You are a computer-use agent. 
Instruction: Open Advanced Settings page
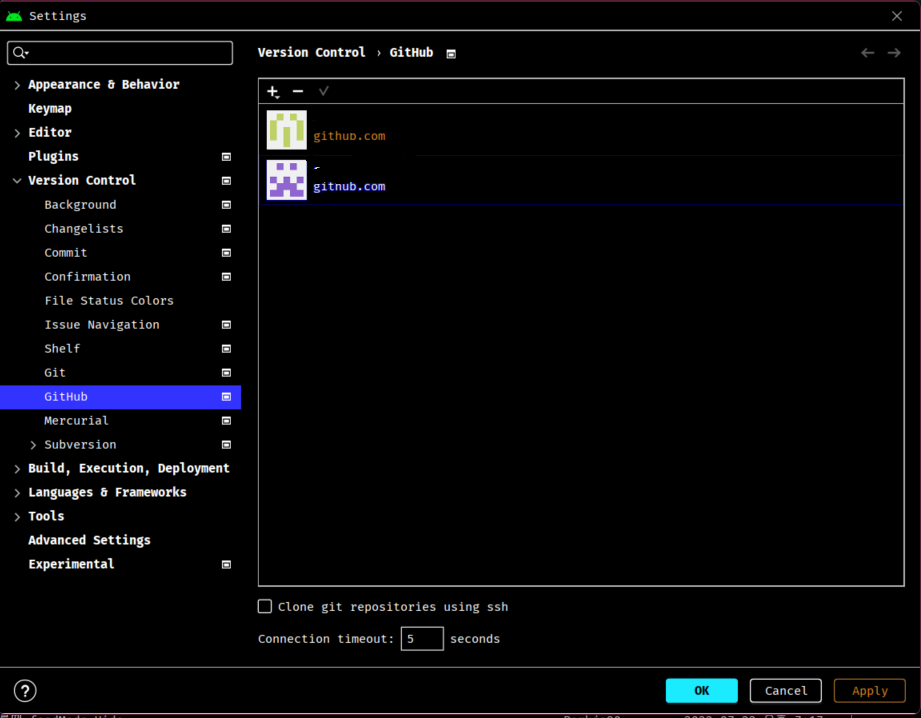(x=89, y=540)
